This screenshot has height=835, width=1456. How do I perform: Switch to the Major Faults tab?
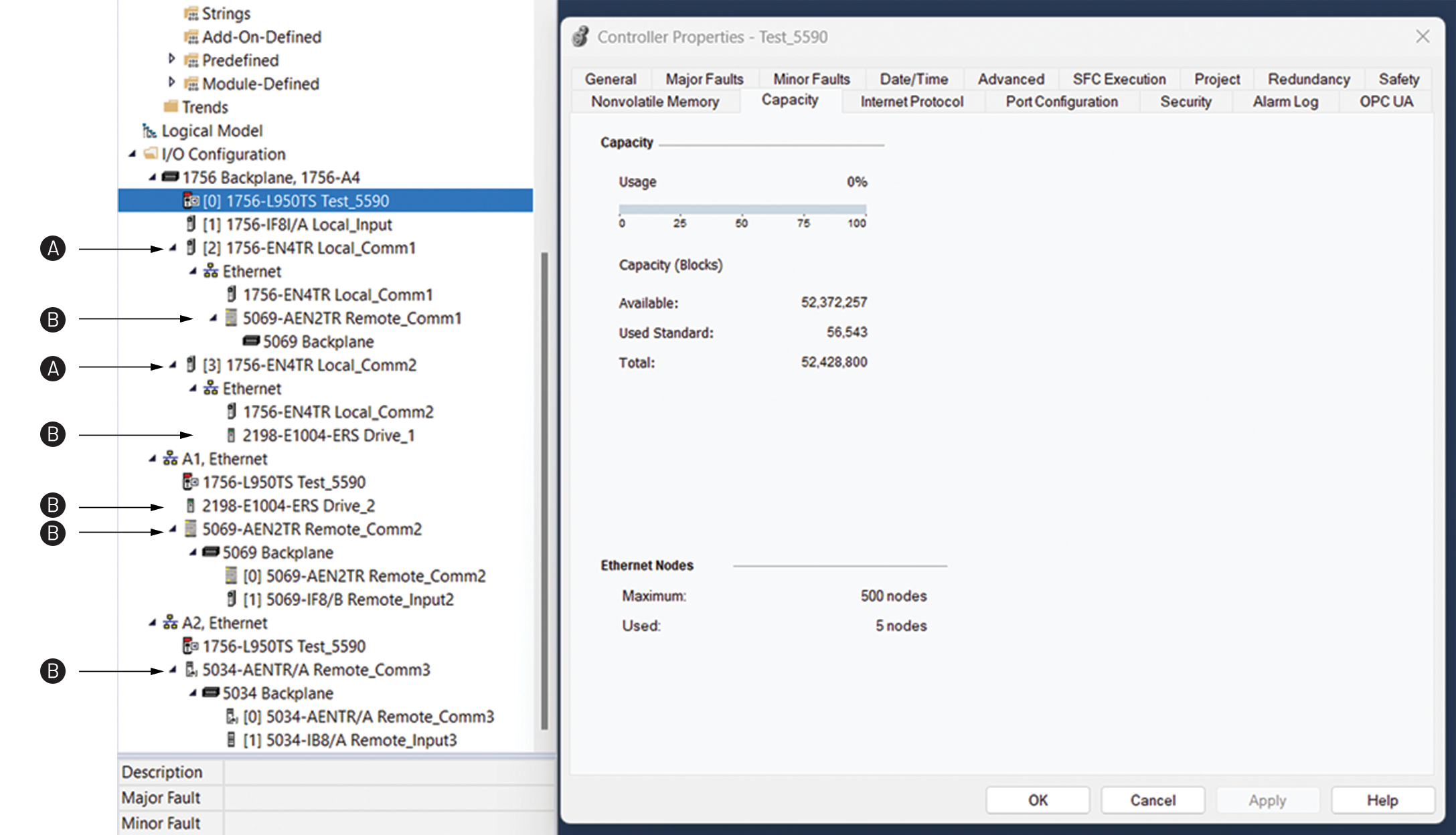coord(704,78)
